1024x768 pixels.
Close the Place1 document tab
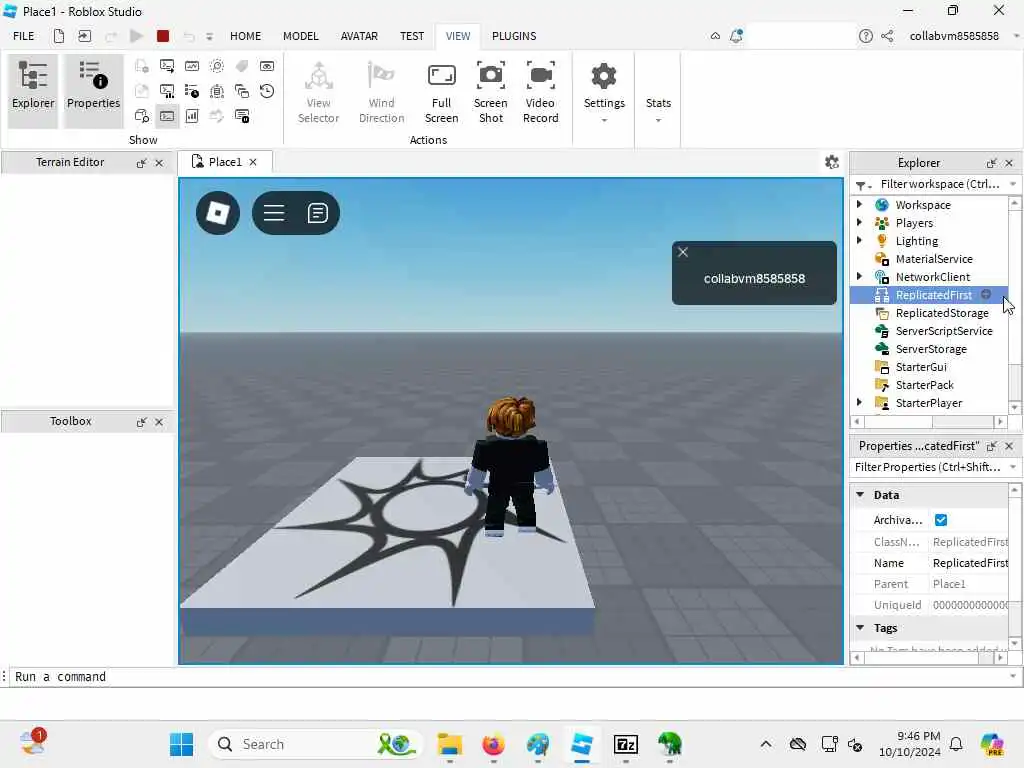pyautogui.click(x=253, y=162)
